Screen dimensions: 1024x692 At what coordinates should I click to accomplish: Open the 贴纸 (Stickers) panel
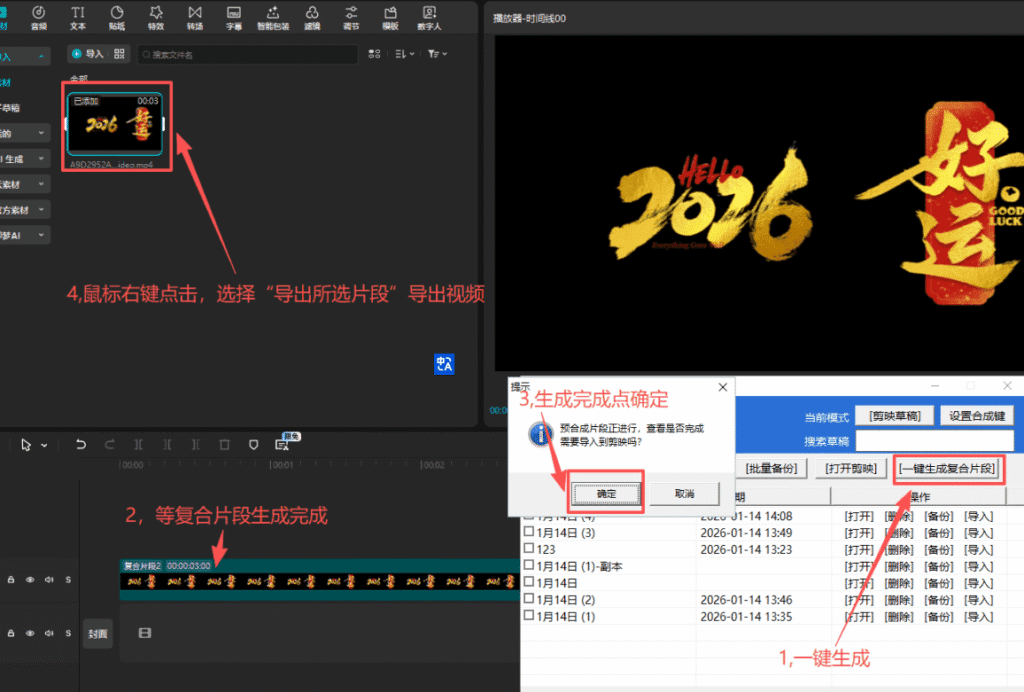(119, 17)
